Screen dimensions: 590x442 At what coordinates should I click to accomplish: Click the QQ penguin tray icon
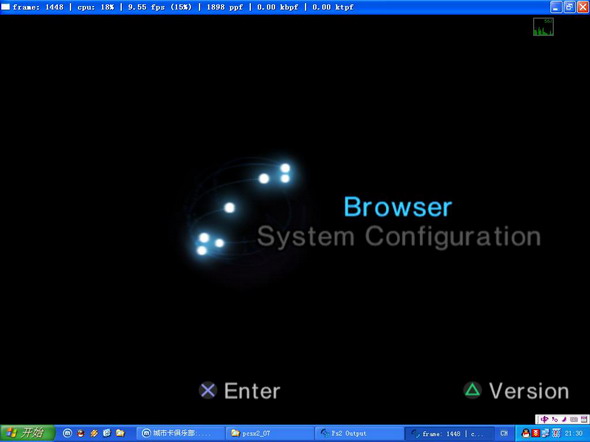[526, 433]
